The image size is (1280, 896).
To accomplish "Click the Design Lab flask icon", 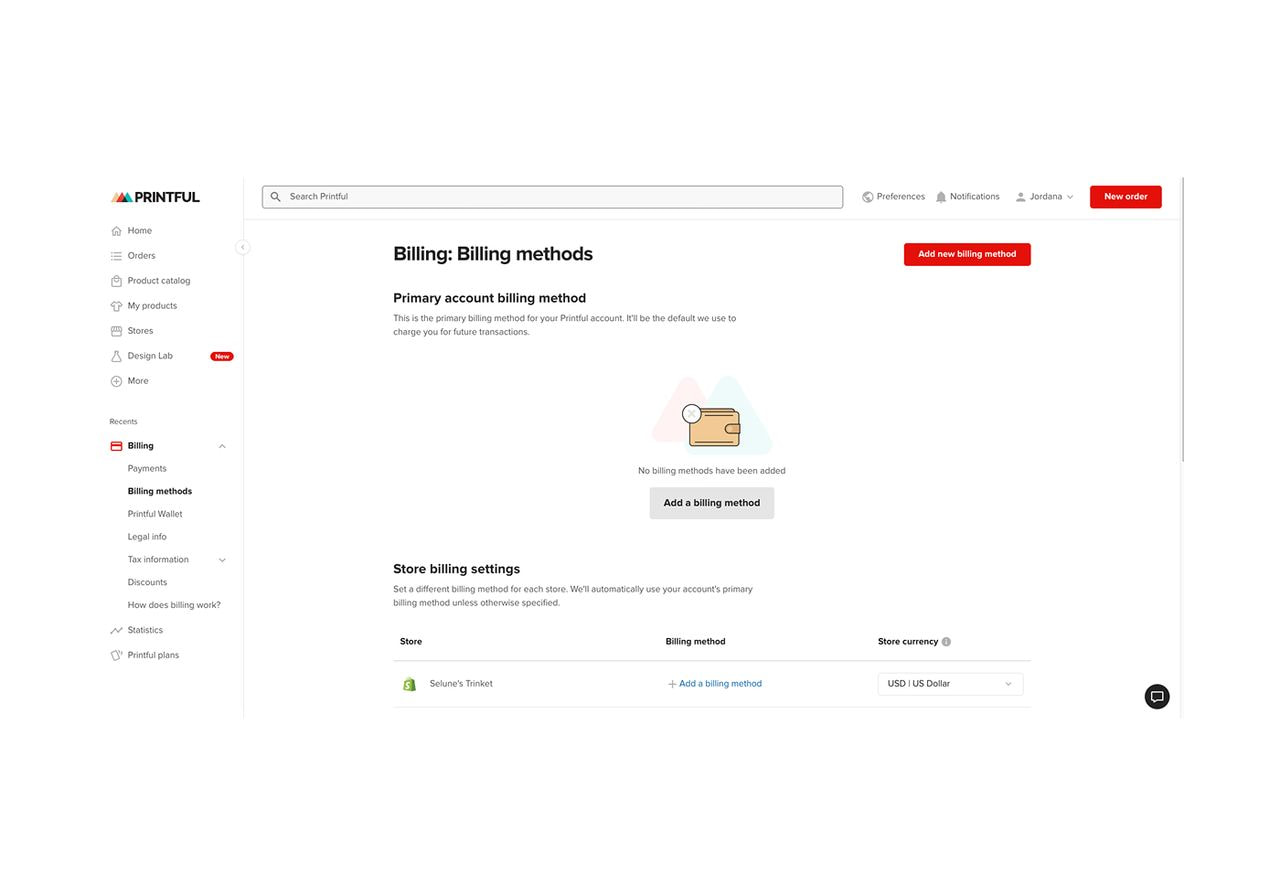I will click(116, 356).
